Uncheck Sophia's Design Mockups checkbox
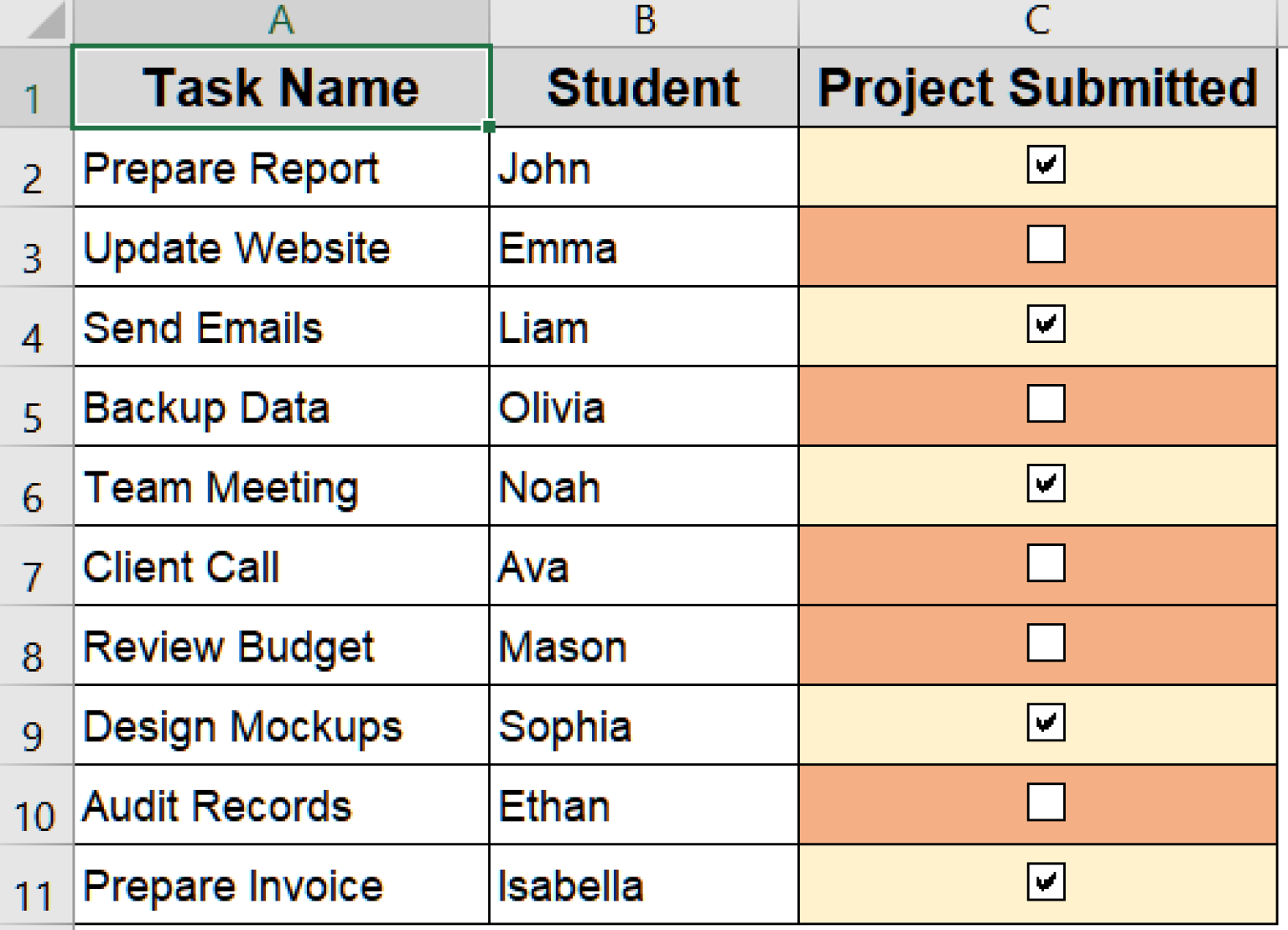Viewport: 1288px width, 930px height. [x=1046, y=723]
